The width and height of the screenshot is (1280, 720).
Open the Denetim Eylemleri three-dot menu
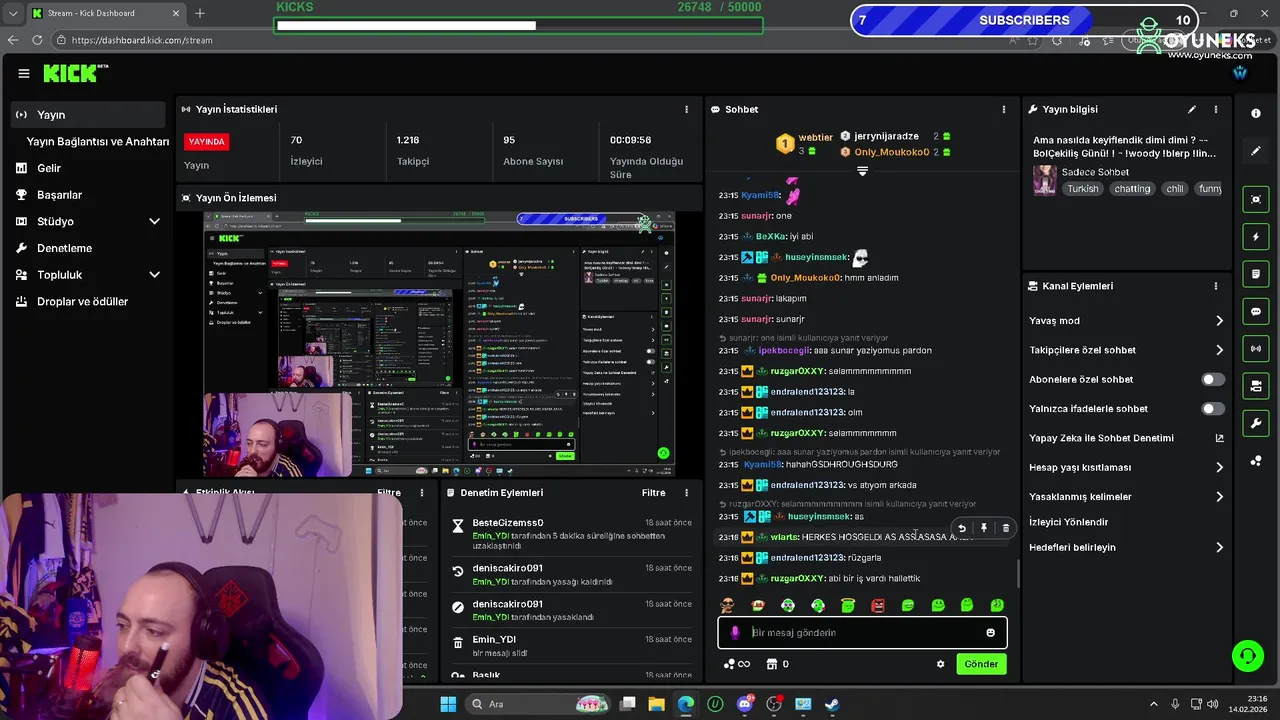pyautogui.click(x=686, y=493)
